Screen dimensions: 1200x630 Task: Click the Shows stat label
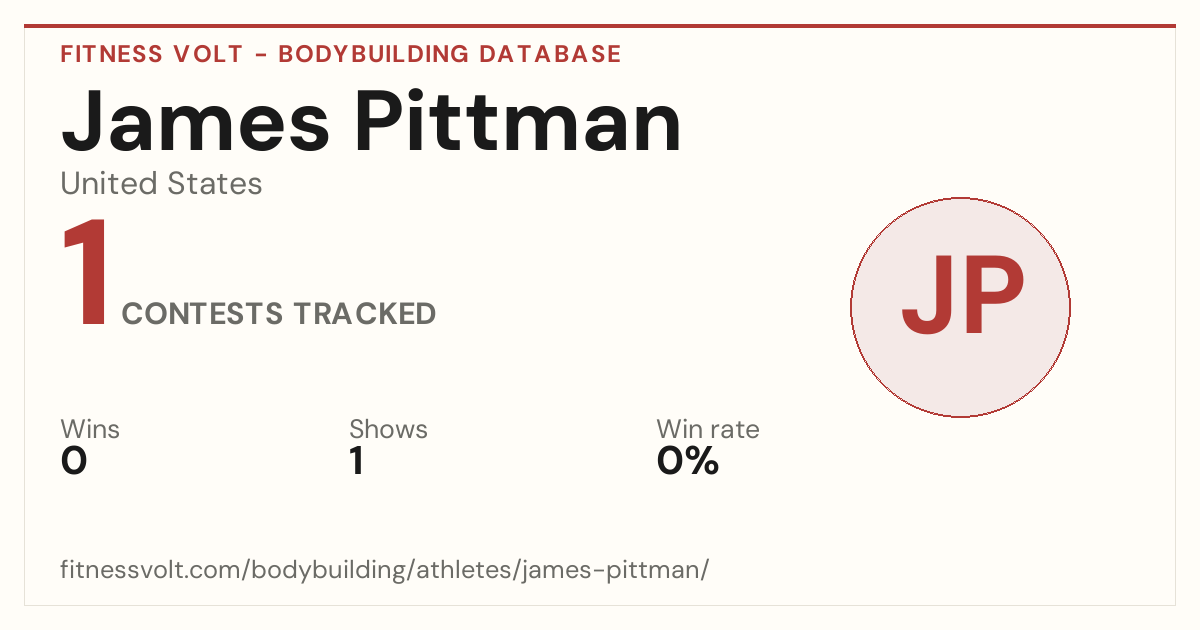(x=388, y=429)
